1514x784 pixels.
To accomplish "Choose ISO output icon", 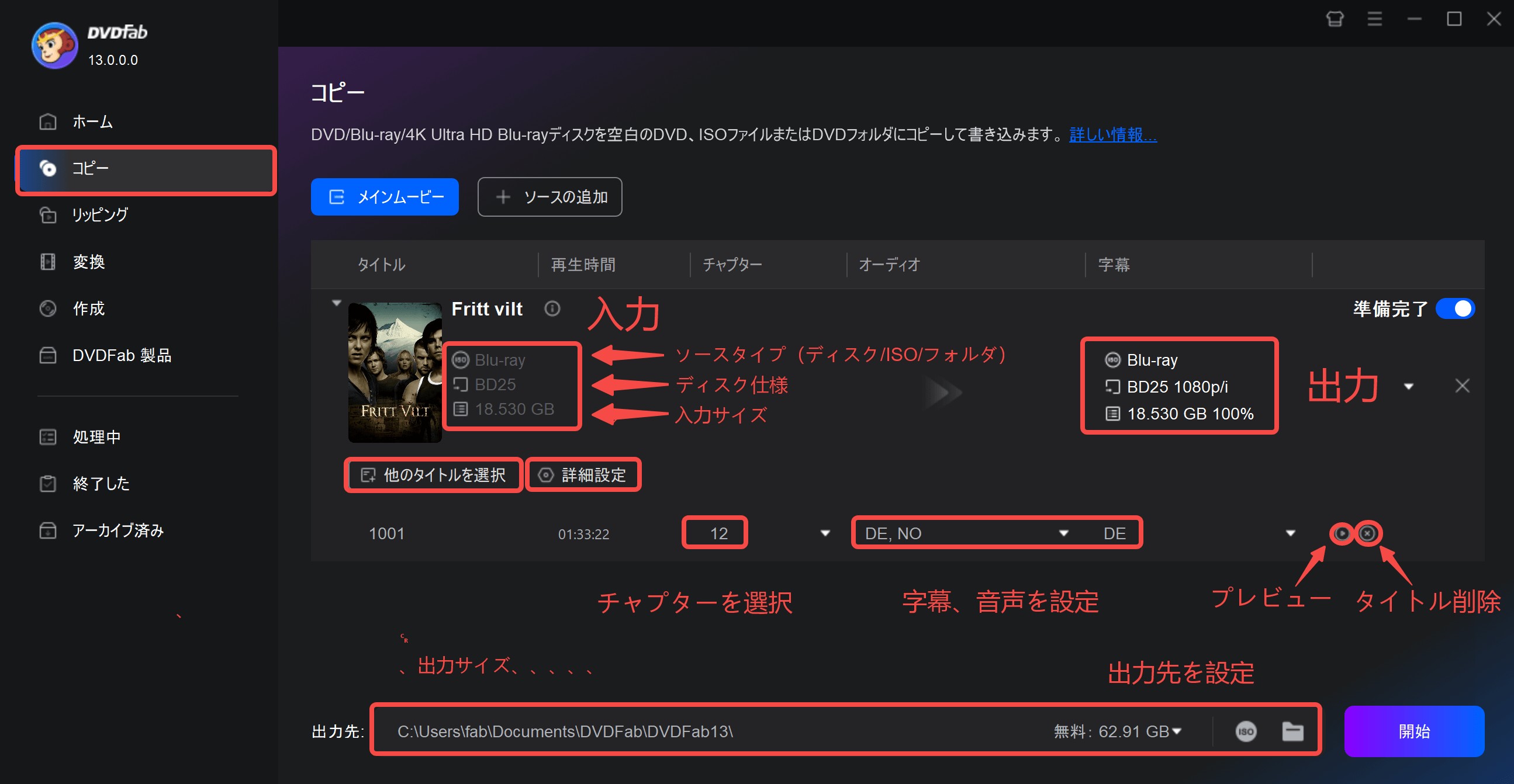I will click(1246, 731).
